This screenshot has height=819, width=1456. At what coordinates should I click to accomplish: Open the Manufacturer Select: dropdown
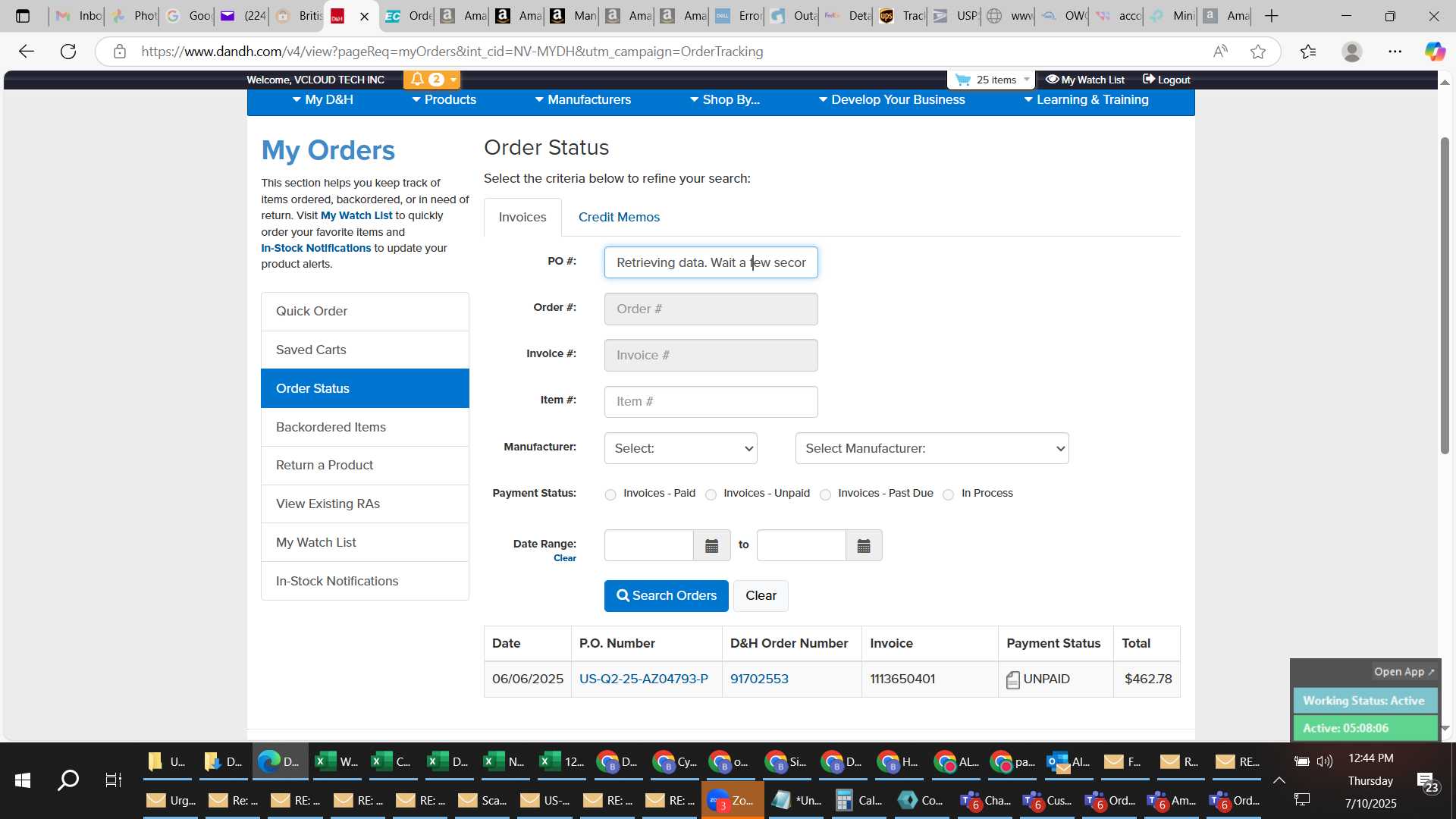click(x=680, y=448)
